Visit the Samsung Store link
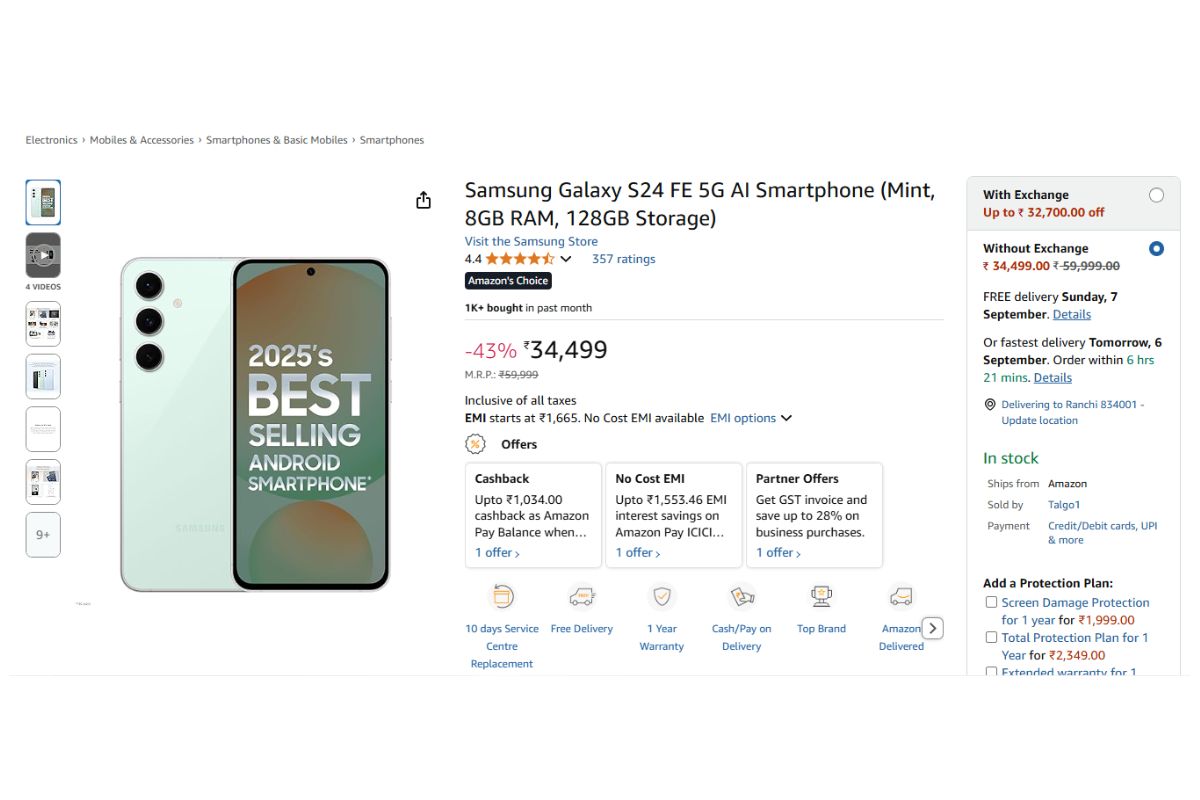Screen dimensions: 1200x800 pyautogui.click(x=530, y=241)
